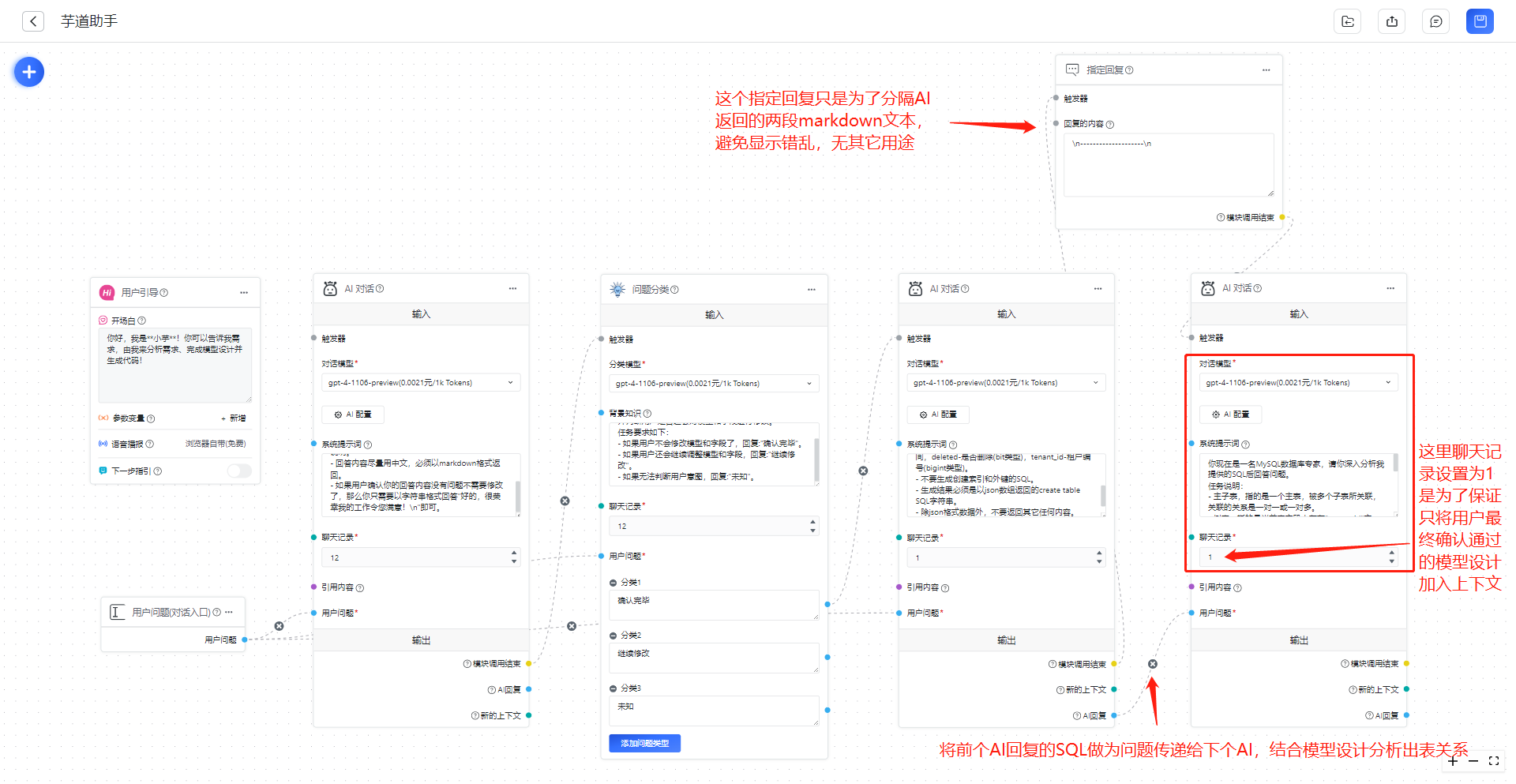The image size is (1516, 784).
Task: Click the 分类1 field containing 确认完毕
Action: coord(714,605)
